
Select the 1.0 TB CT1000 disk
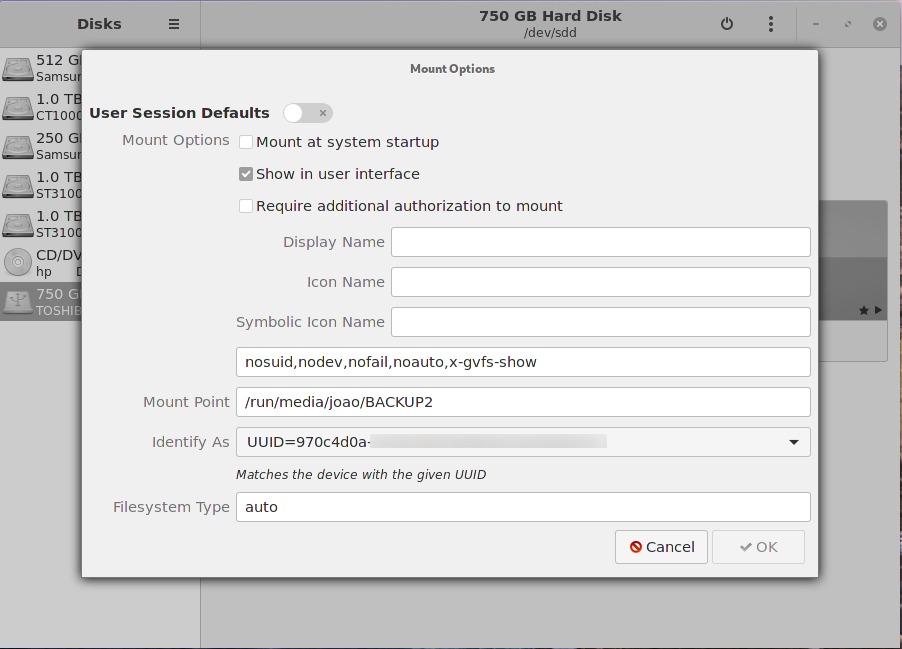[x=41, y=107]
